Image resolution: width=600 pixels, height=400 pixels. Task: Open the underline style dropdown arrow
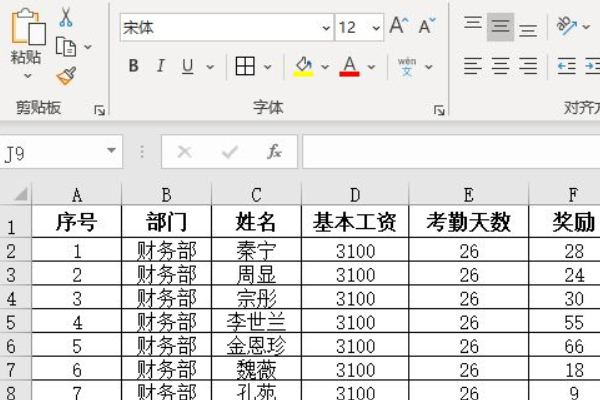(210, 67)
